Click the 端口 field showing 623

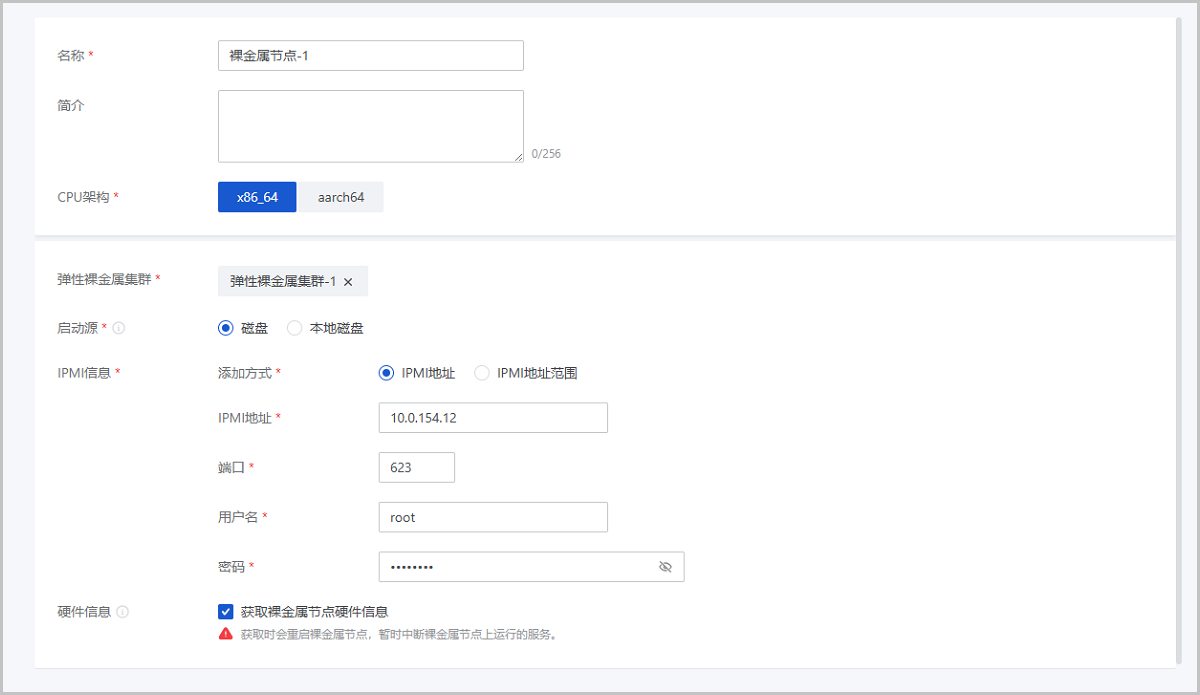(x=416, y=467)
